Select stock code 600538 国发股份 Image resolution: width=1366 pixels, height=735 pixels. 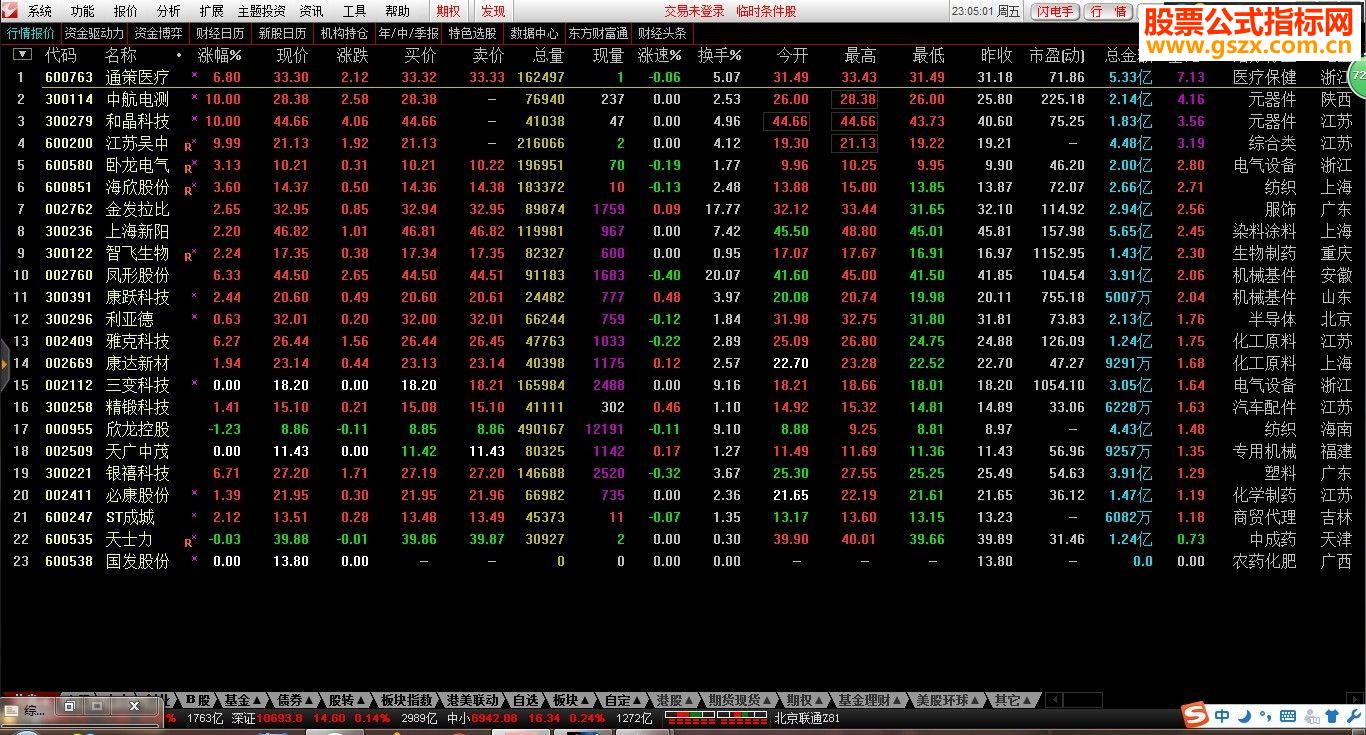pos(683,561)
